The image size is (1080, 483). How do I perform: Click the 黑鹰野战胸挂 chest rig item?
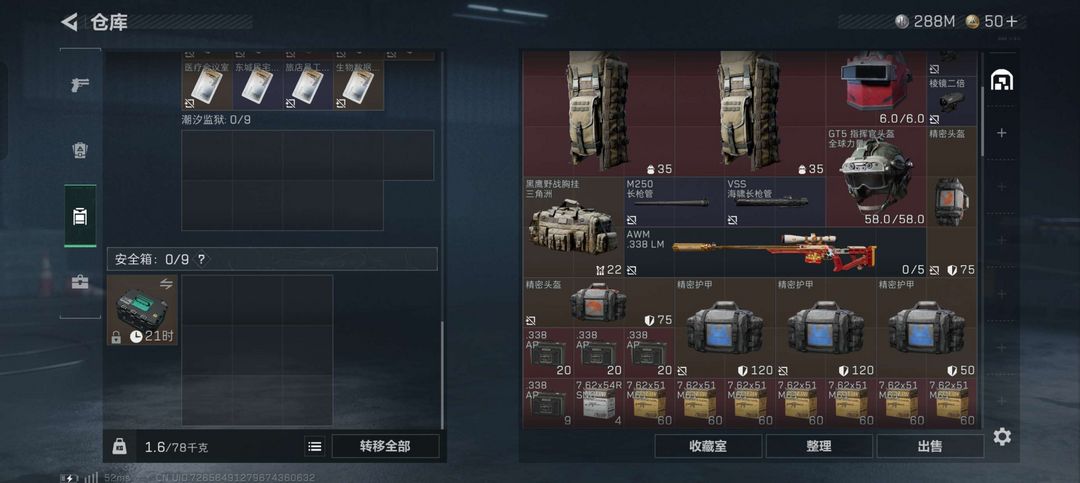point(573,227)
